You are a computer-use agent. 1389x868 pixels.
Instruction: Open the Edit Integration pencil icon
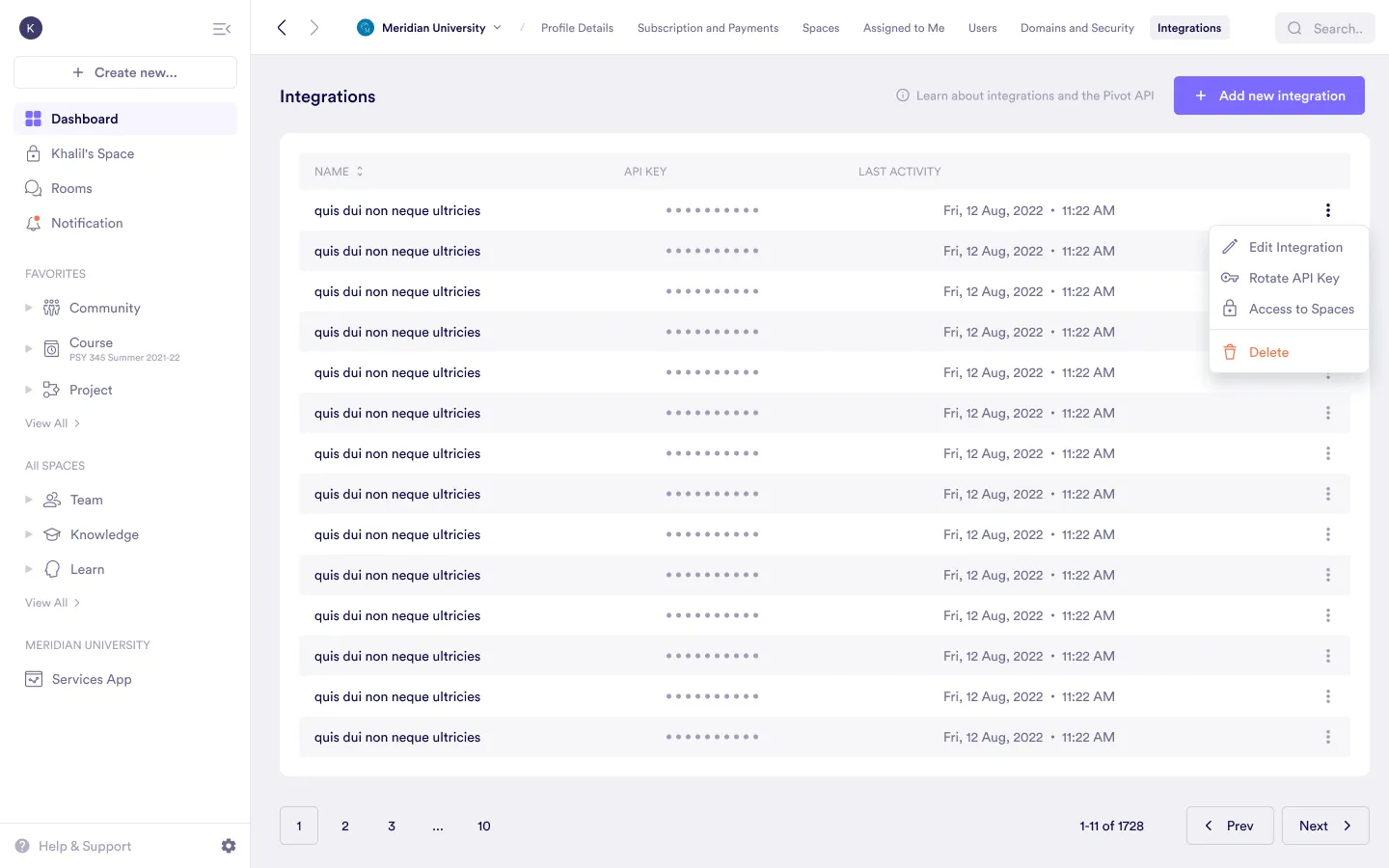(1230, 246)
